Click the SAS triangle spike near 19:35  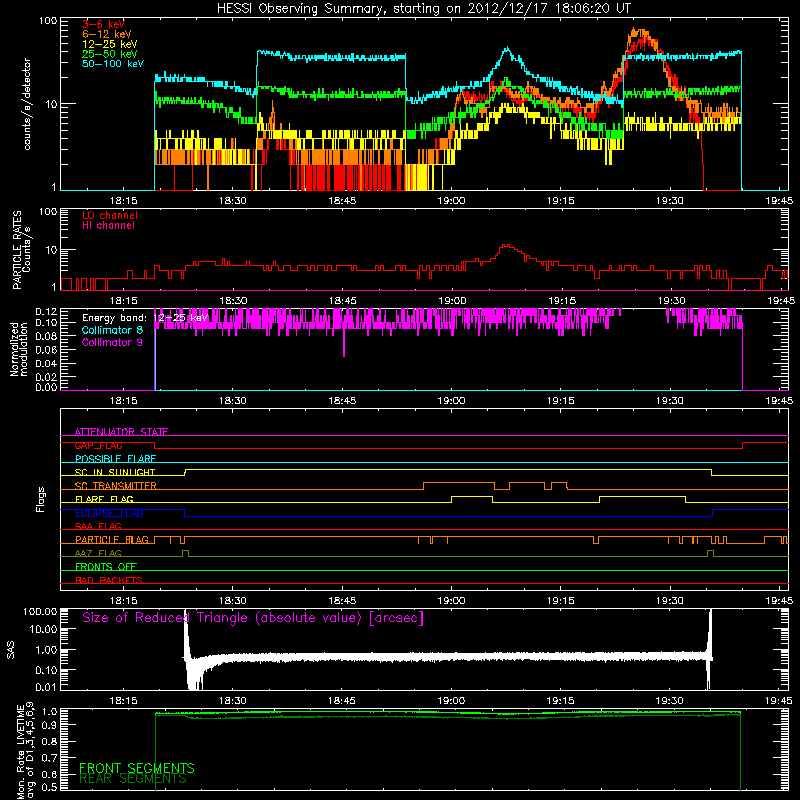click(x=709, y=648)
